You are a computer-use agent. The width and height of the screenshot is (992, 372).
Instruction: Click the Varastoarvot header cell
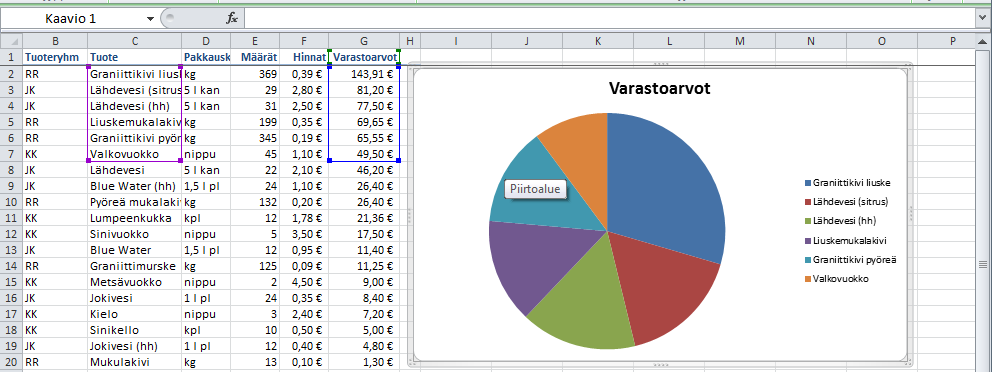(364, 58)
